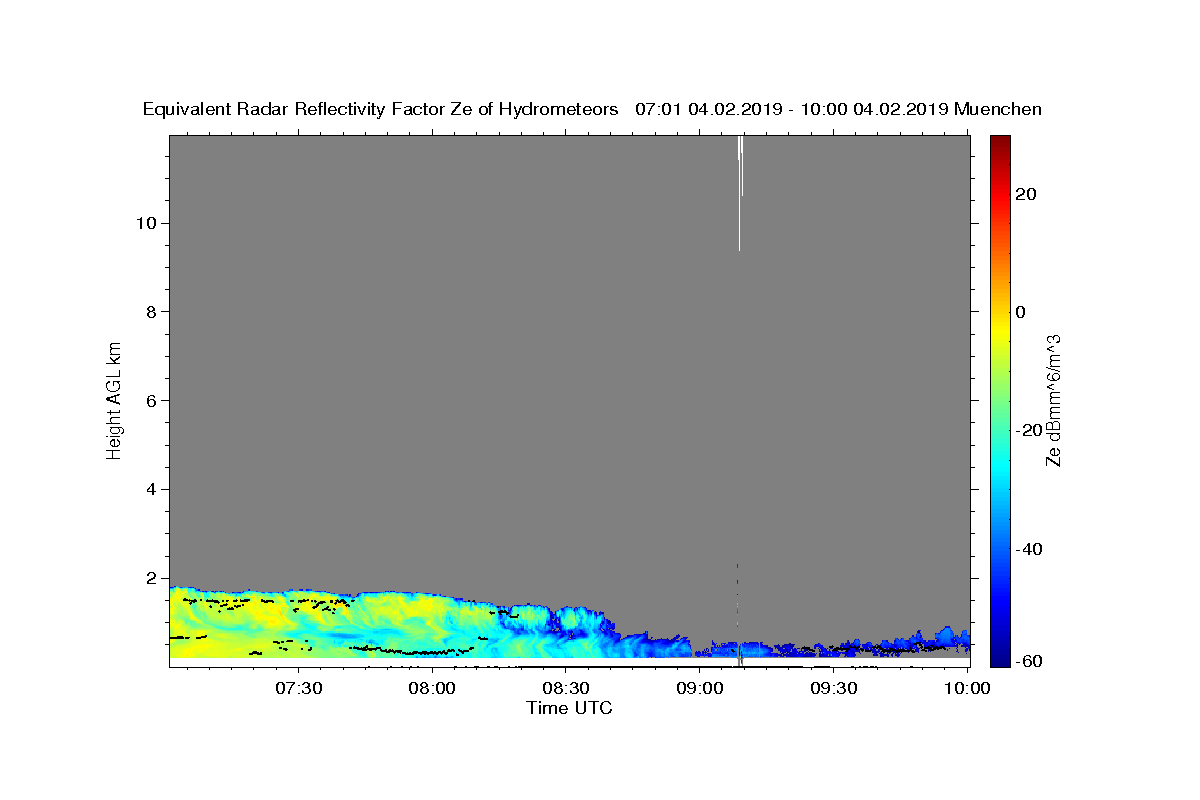Click the 08:30 time tick label
The width and height of the screenshot is (1200, 800).
point(565,689)
